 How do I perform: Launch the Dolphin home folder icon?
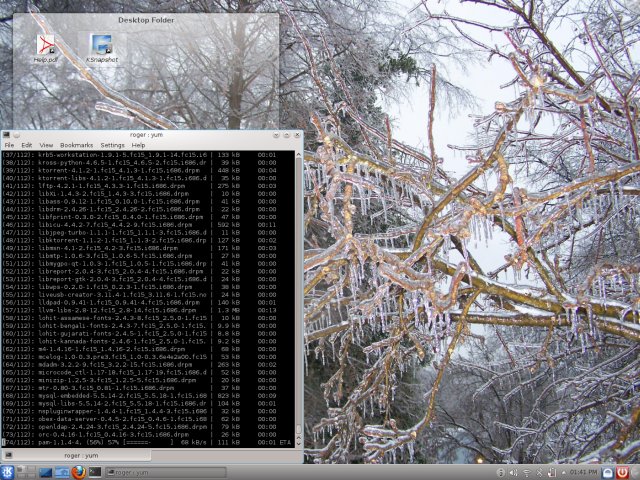pos(62,473)
